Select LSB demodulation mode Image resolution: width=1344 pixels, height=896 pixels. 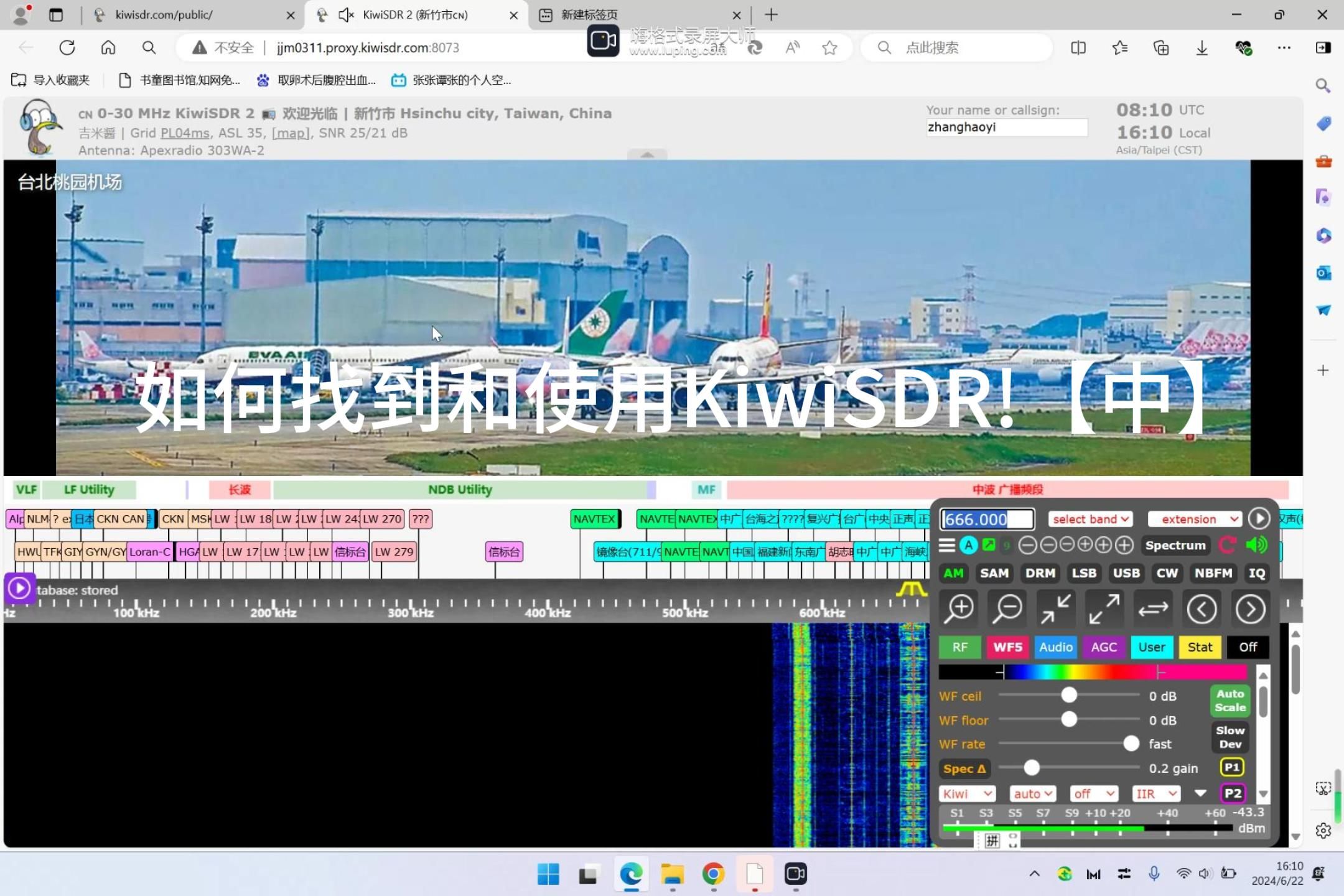[1084, 573]
